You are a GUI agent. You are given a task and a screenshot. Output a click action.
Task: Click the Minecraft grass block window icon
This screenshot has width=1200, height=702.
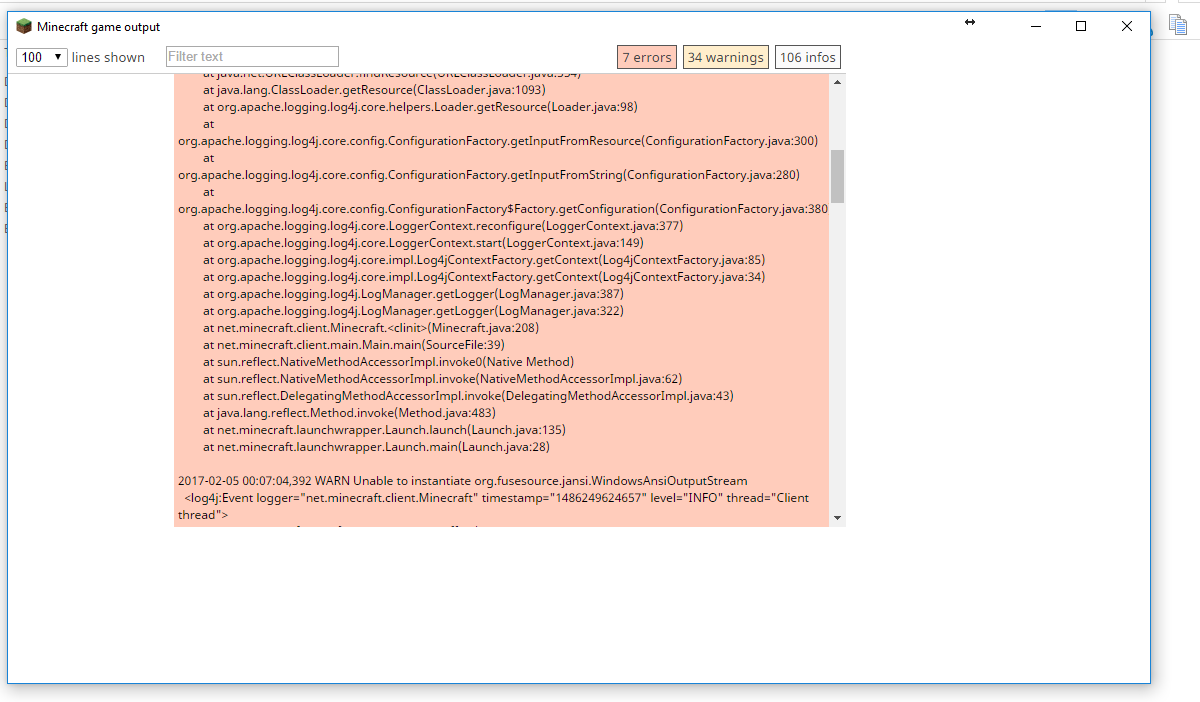(x=23, y=27)
